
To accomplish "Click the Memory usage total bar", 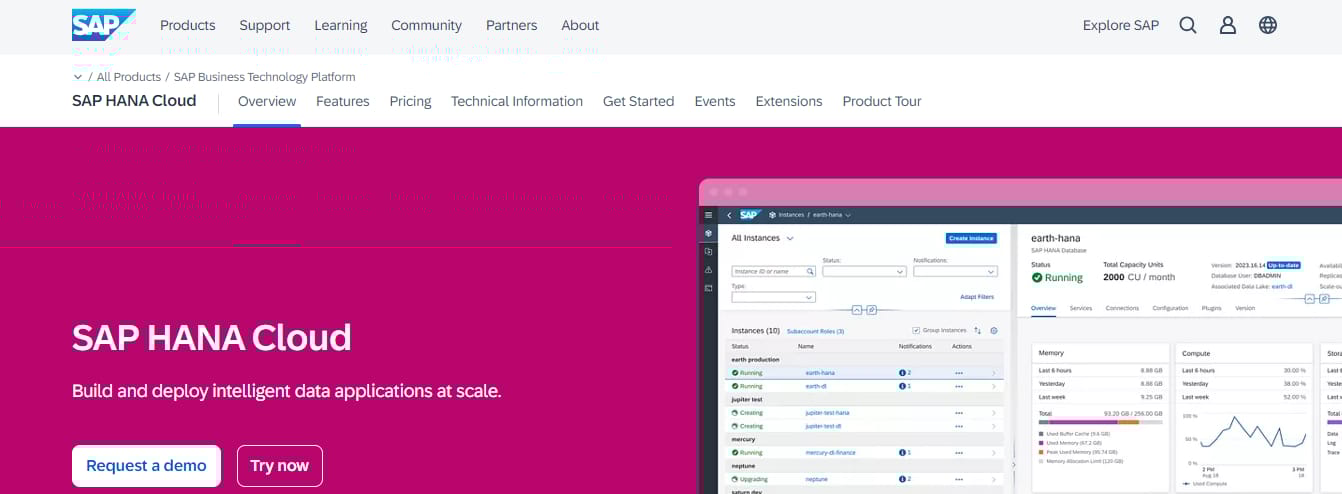I will click(x=1101, y=422).
